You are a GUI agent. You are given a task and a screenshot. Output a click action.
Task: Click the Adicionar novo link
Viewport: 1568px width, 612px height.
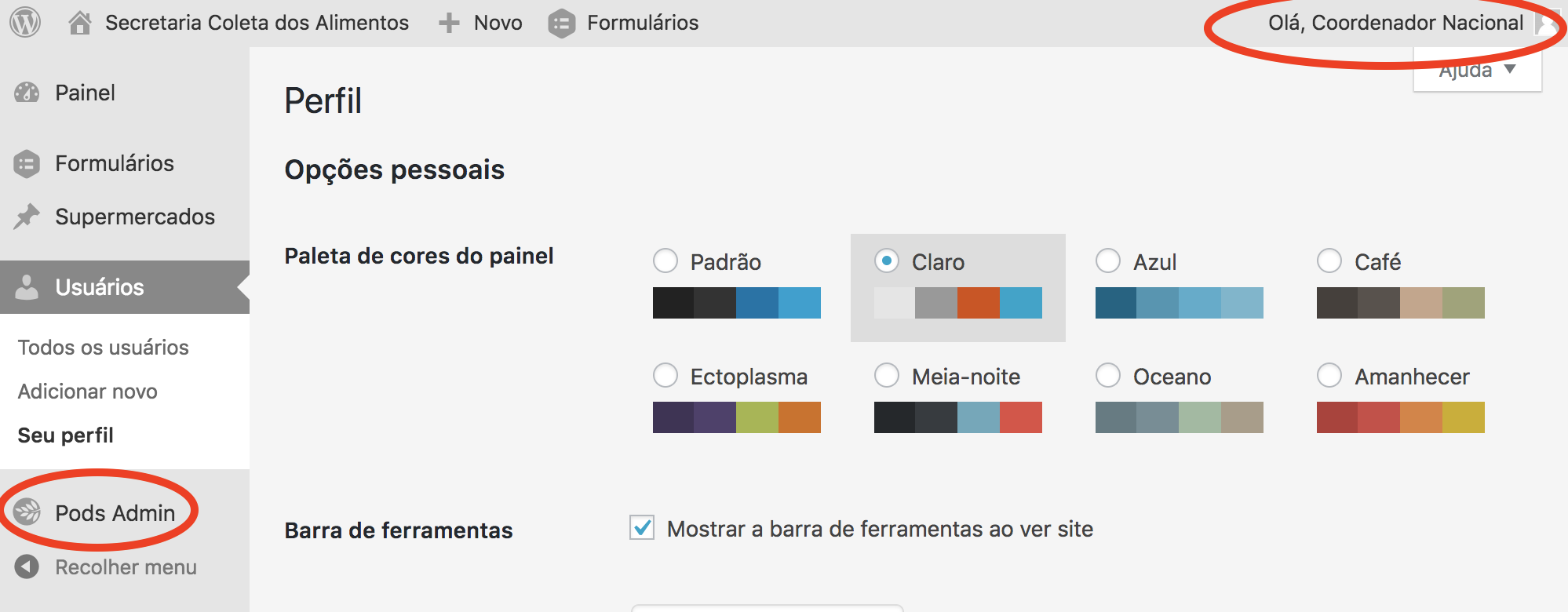pos(88,392)
